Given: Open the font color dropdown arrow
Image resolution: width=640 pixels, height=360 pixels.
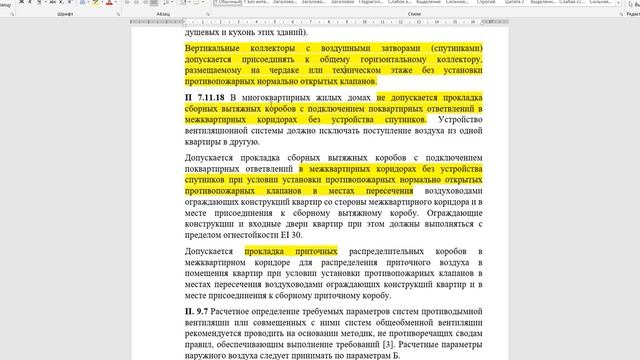Looking at the screenshot, I should pos(115,2).
